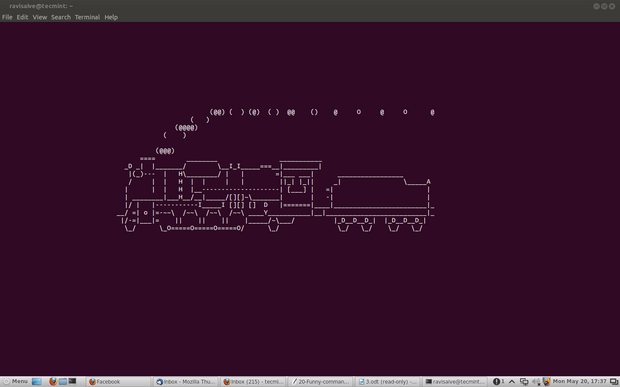Launch Firefox from the panel launcher
This screenshot has height=387, width=620.
pyautogui.click(x=53, y=381)
